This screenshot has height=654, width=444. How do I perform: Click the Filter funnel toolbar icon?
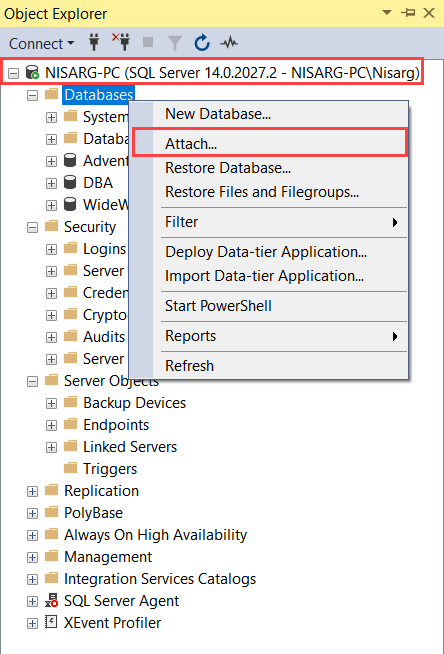coord(175,43)
